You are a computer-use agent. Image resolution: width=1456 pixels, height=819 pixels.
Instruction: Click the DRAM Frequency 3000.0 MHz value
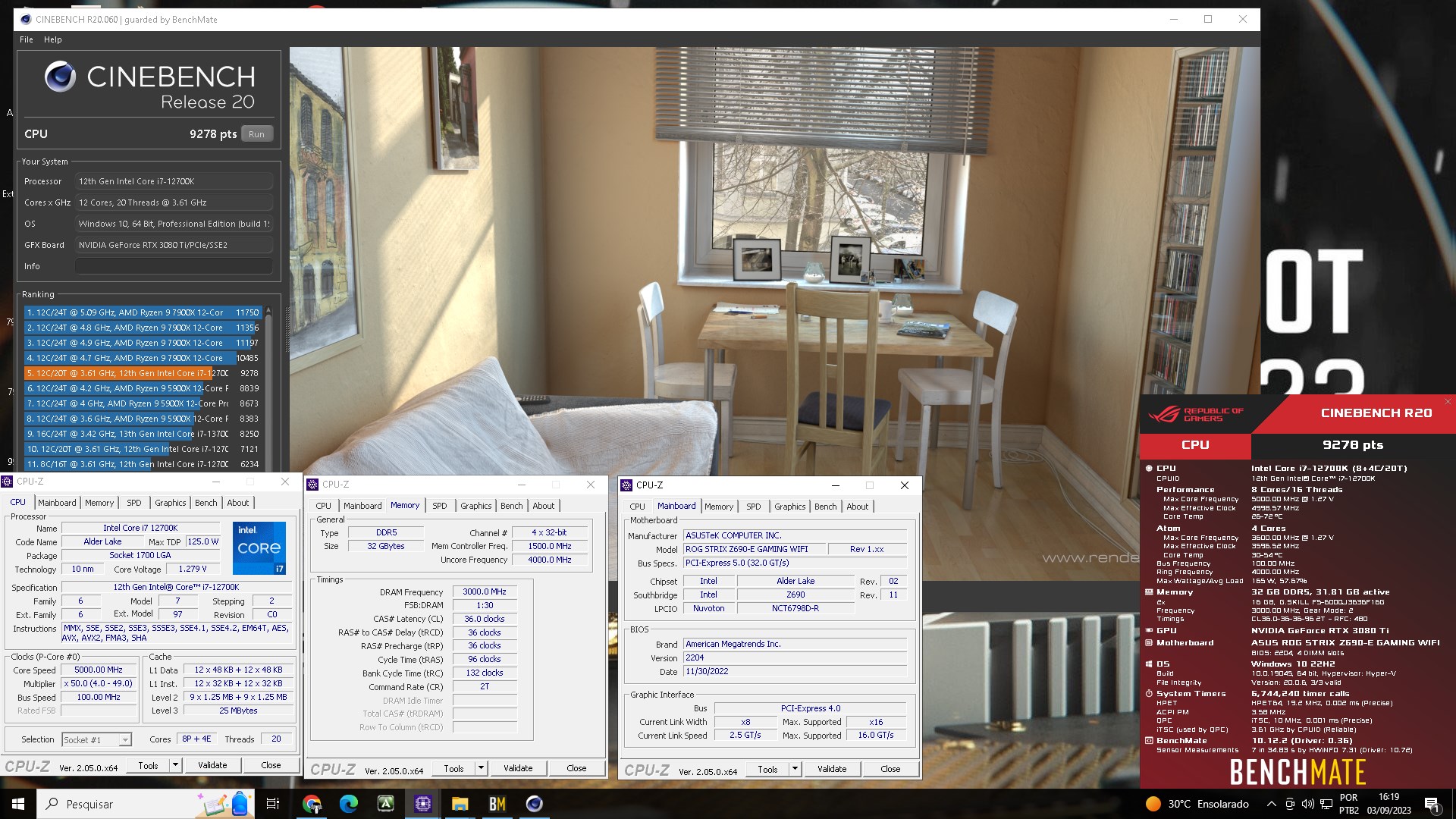coord(485,592)
